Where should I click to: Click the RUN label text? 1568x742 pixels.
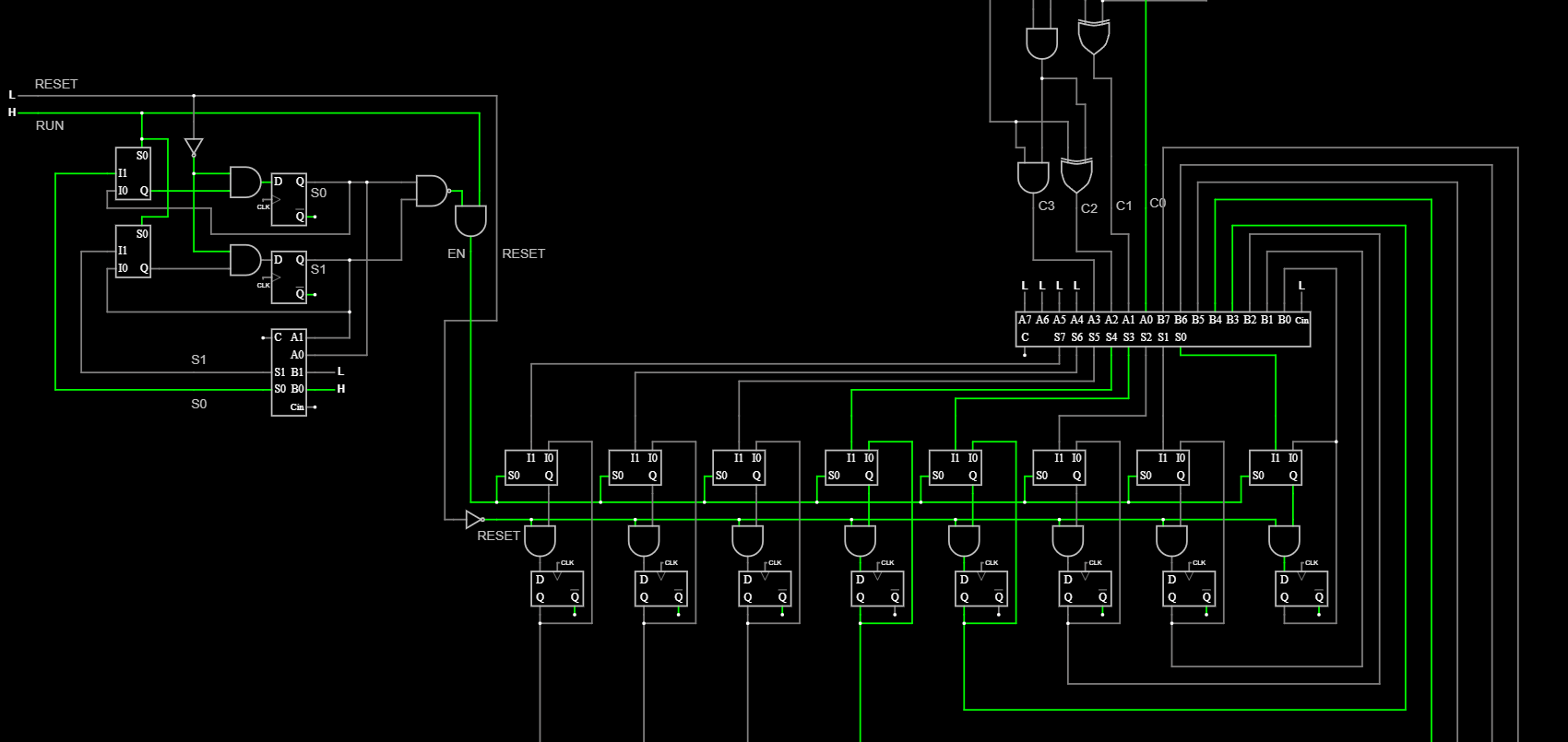[x=50, y=125]
